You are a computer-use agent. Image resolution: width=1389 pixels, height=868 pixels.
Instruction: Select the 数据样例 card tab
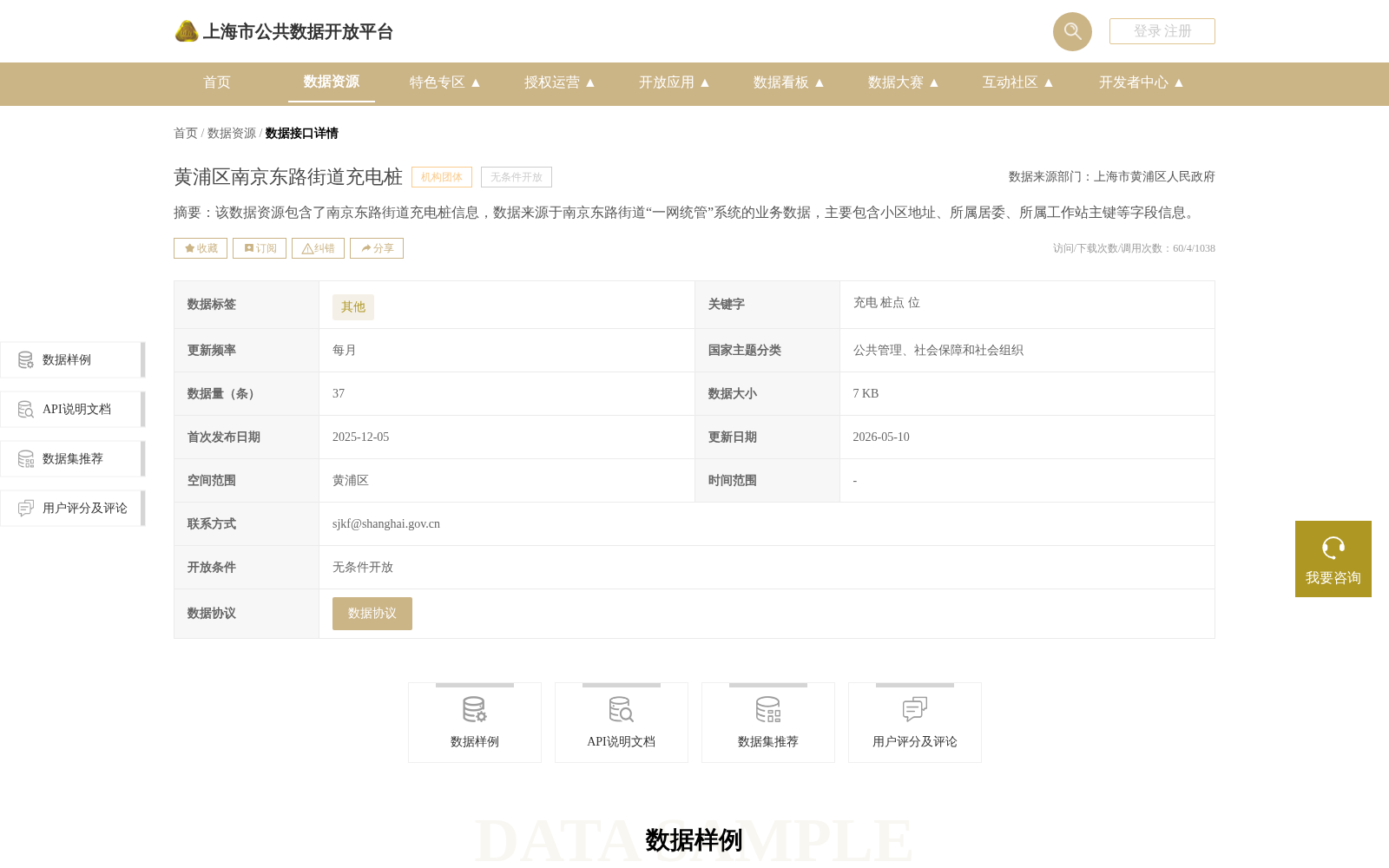point(475,723)
